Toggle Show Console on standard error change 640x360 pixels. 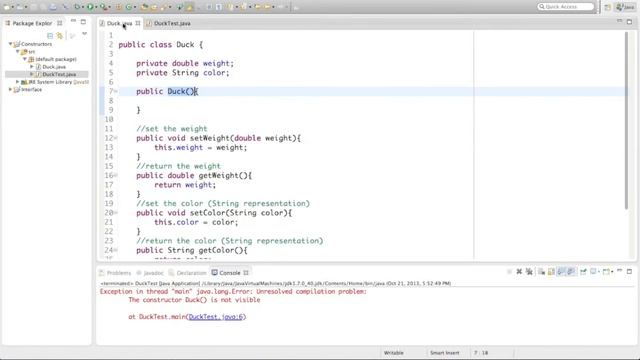click(571, 272)
